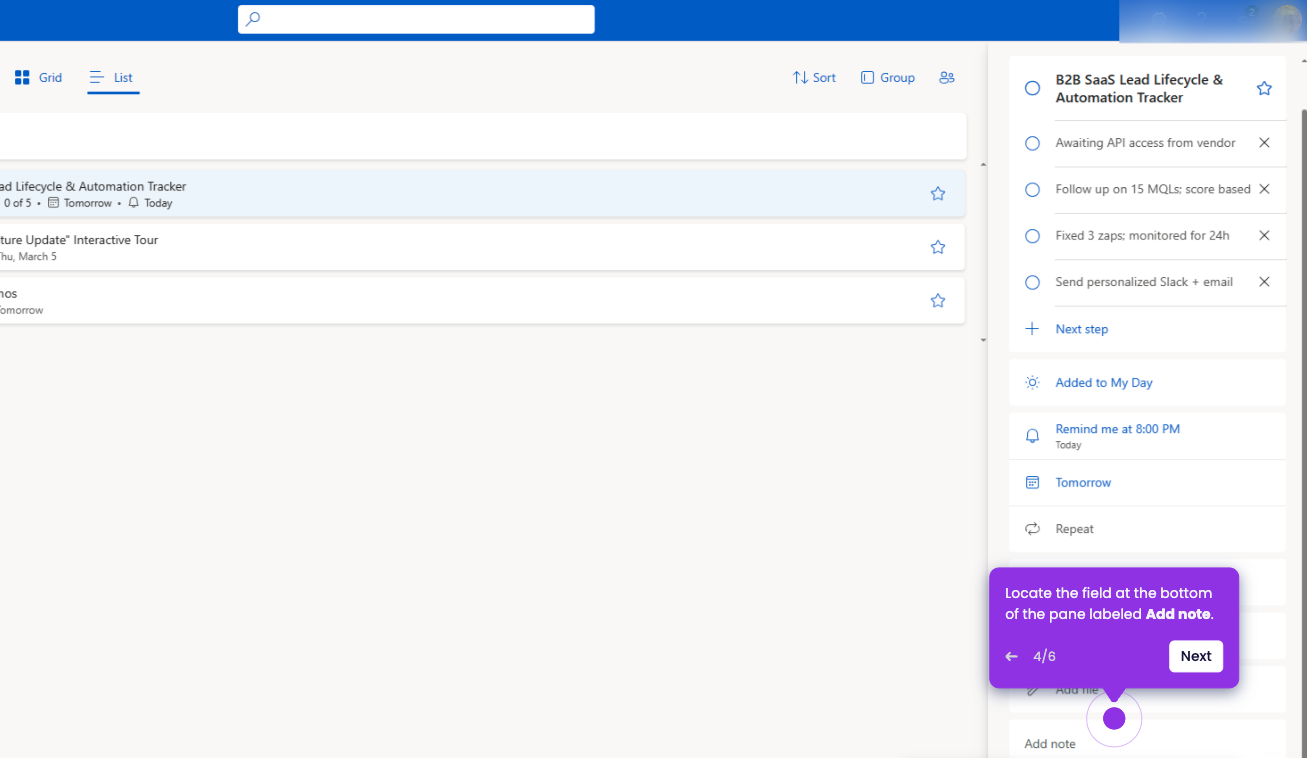Click the task list scrollbar up arrow
Screen dimensions: 1307x758
pos(983,164)
